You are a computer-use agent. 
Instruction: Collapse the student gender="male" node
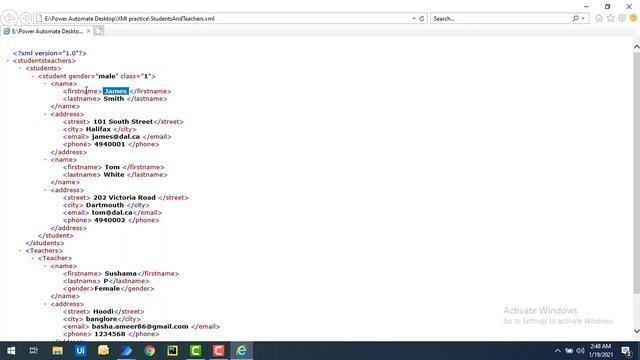click(x=33, y=76)
